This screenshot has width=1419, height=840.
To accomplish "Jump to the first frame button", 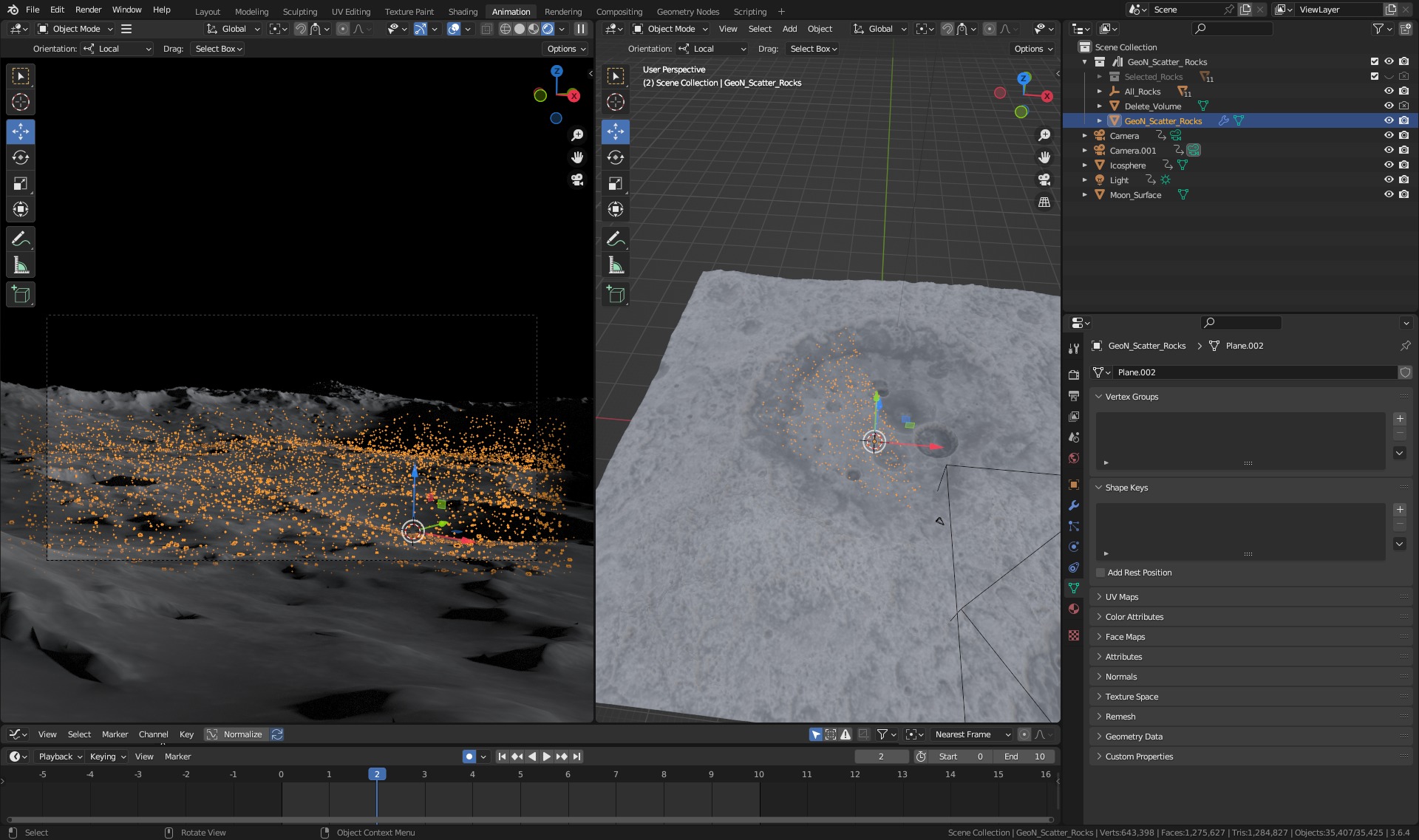I will coord(502,757).
